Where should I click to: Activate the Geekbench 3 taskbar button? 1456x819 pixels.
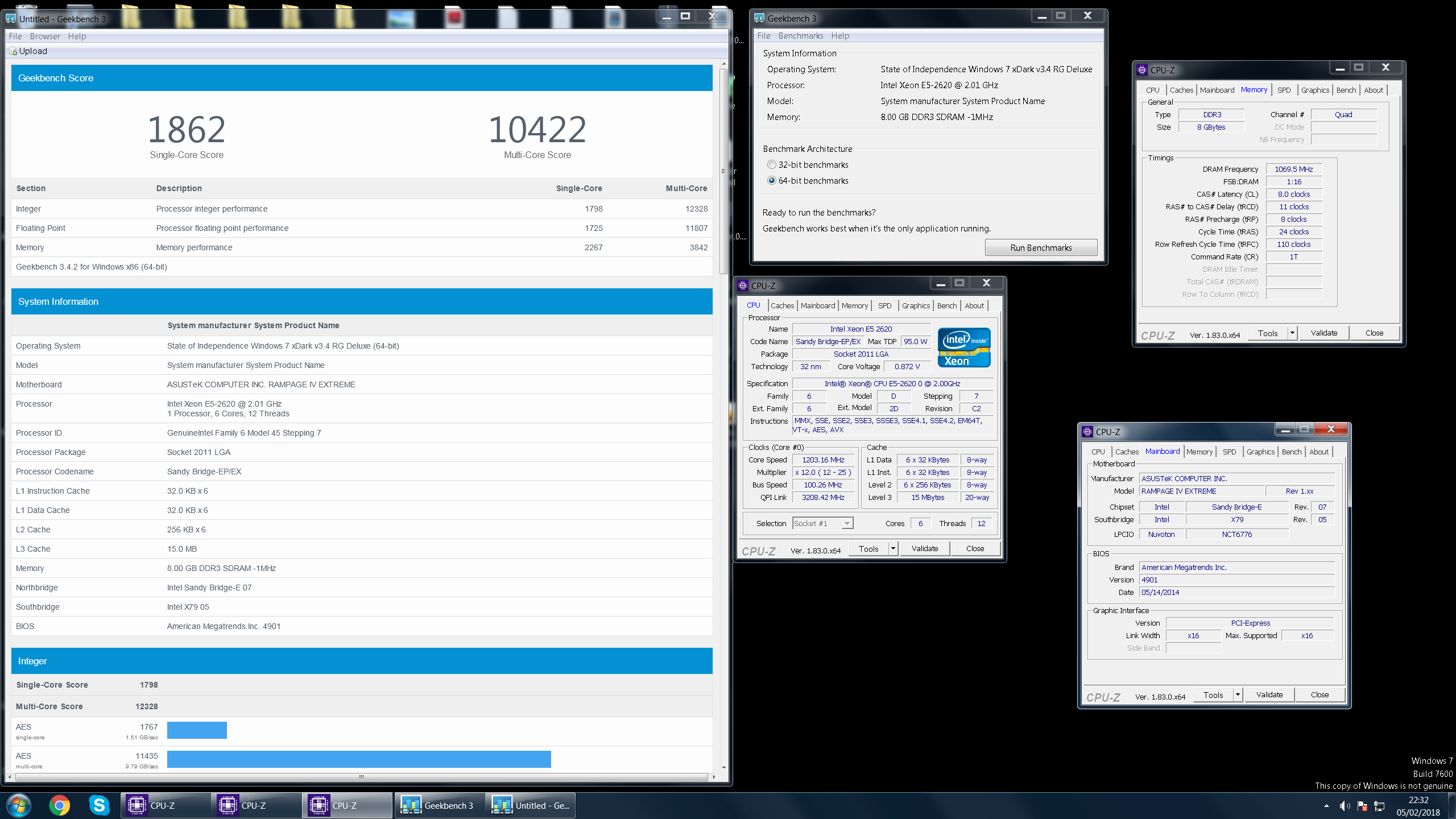click(439, 805)
